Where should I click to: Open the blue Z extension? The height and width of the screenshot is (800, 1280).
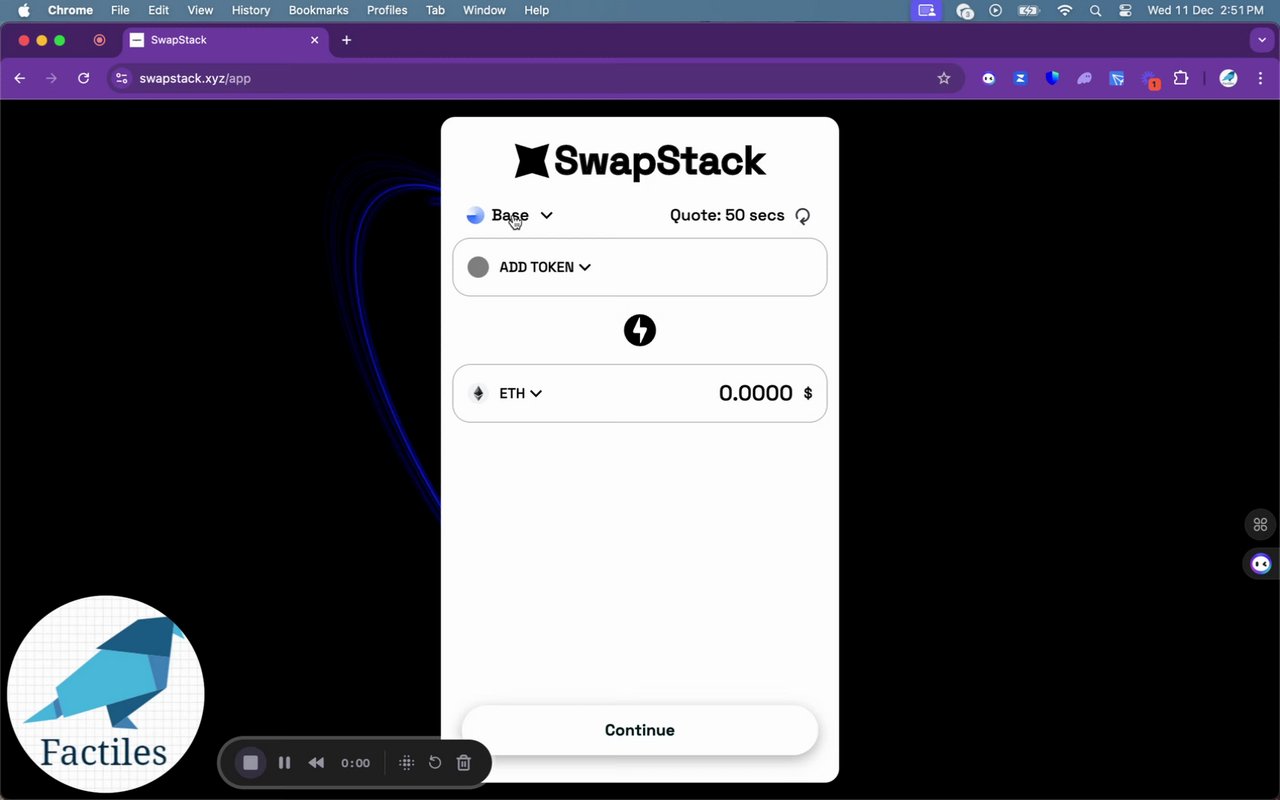pos(1020,78)
